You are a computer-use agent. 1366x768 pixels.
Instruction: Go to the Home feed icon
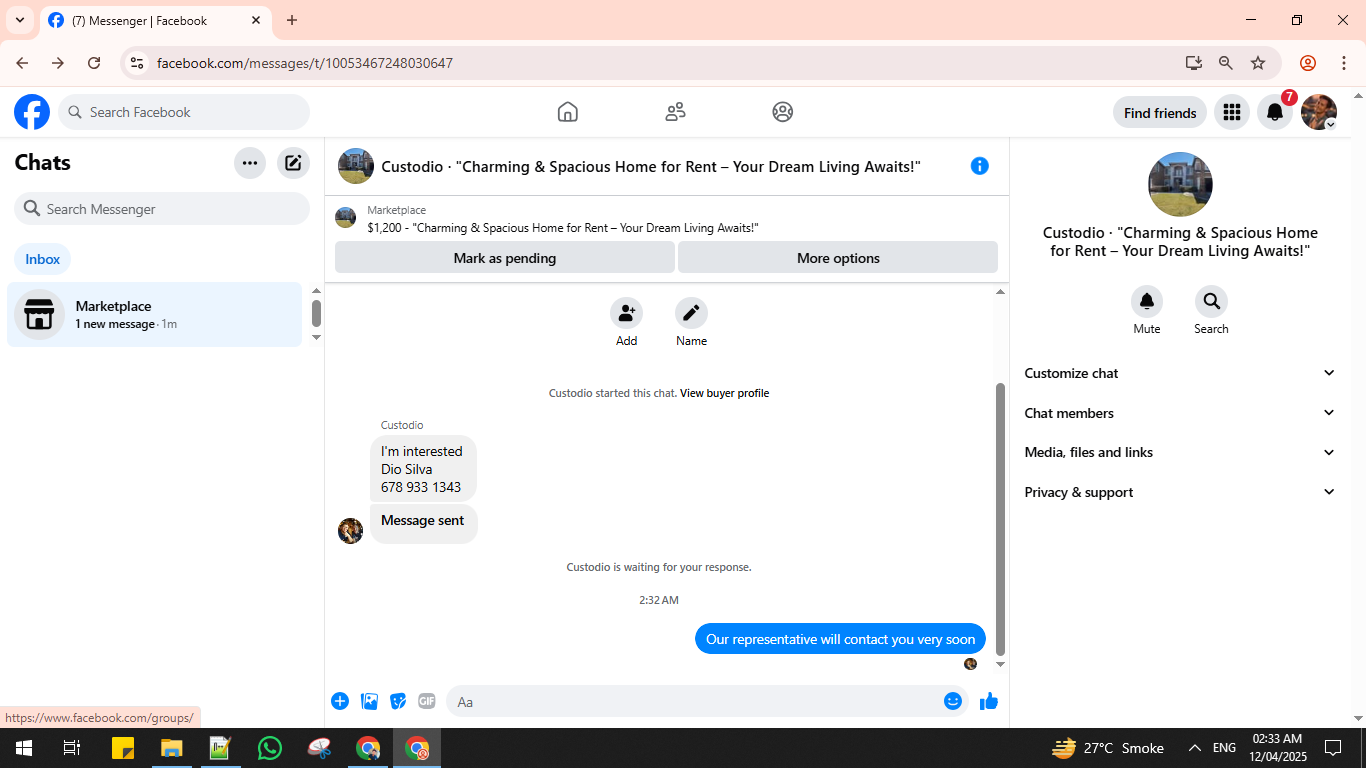pos(568,112)
